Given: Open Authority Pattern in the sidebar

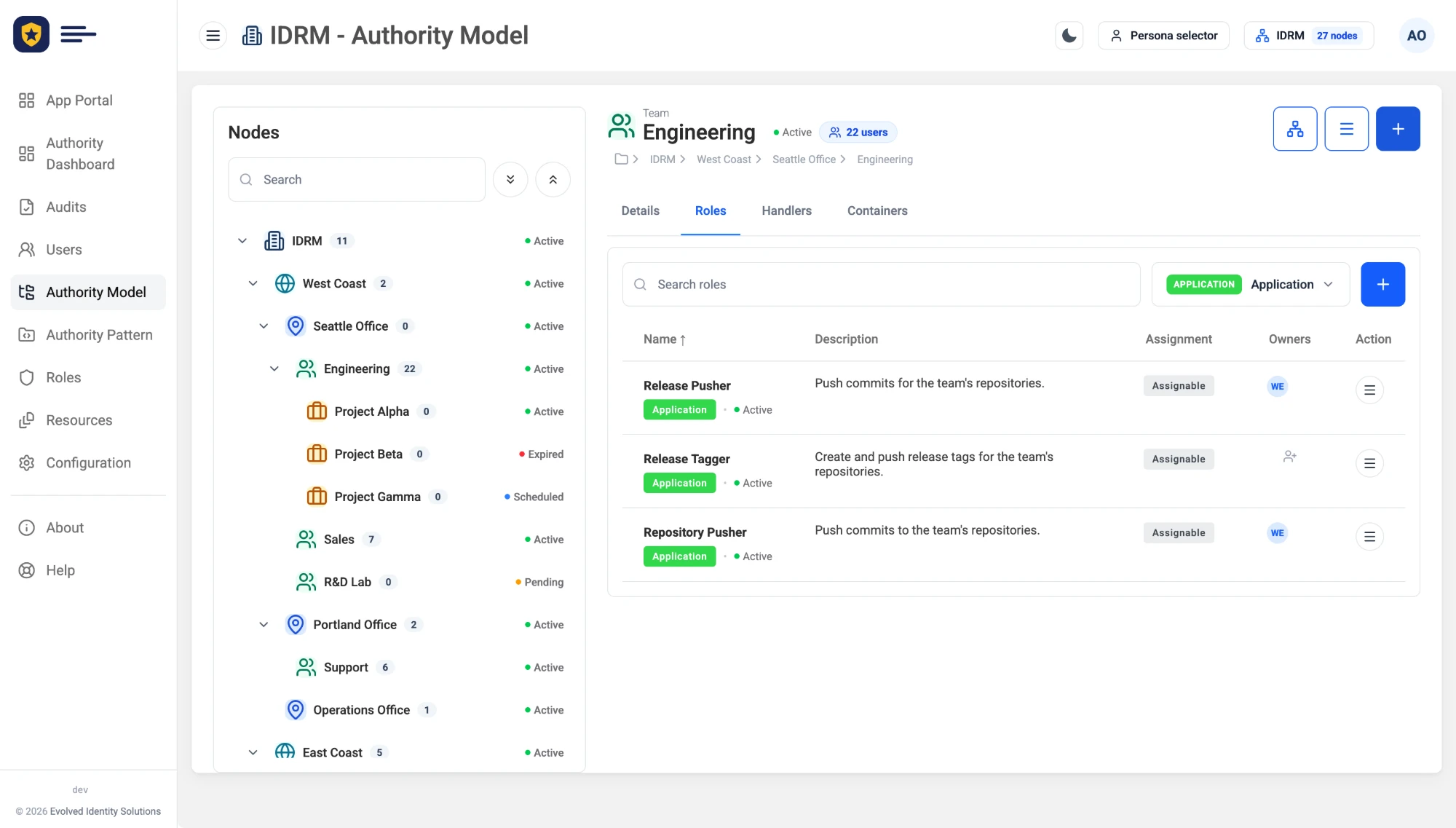Looking at the screenshot, I should 88,335.
